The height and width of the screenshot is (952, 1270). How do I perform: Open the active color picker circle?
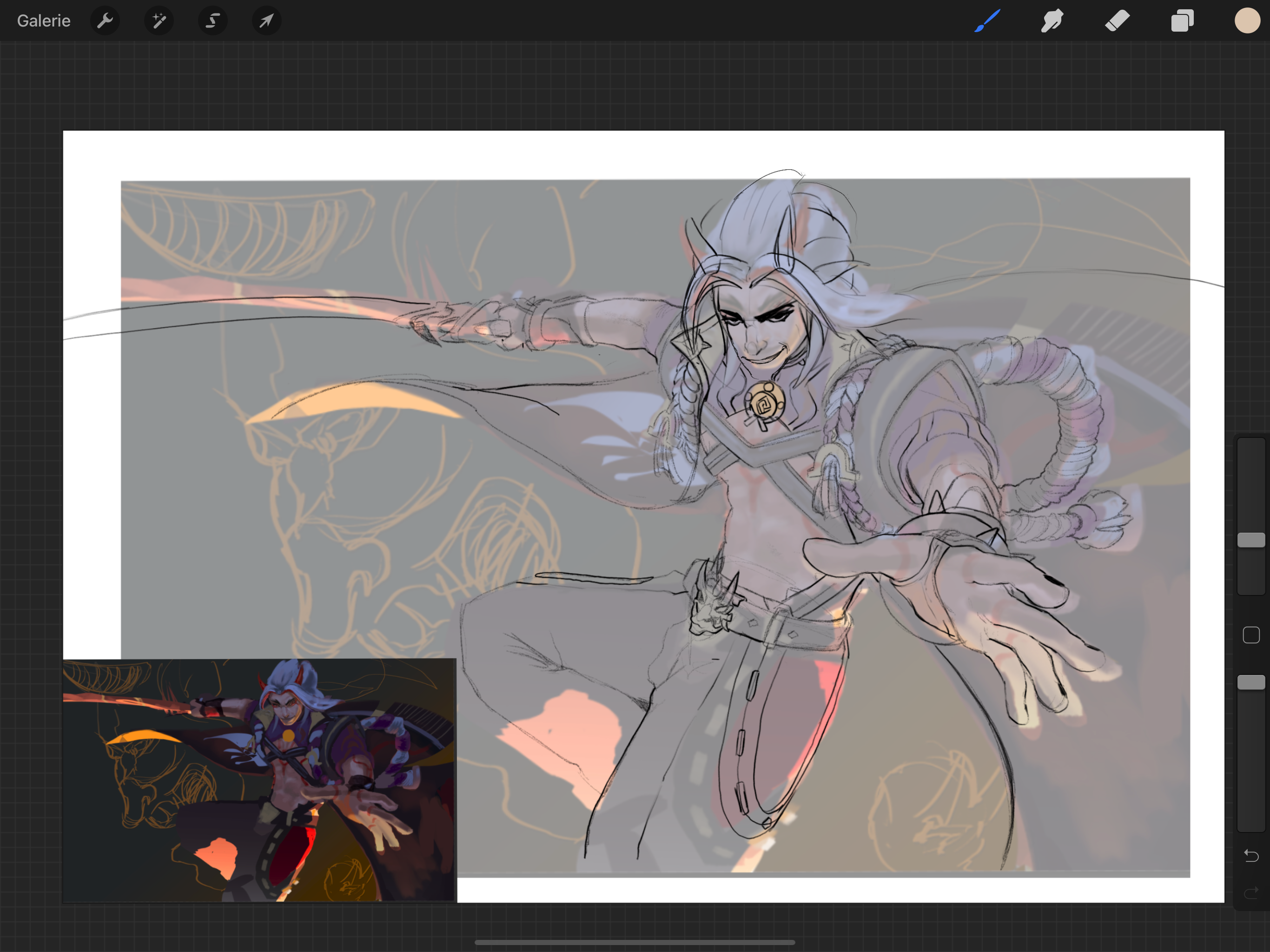(x=1247, y=21)
